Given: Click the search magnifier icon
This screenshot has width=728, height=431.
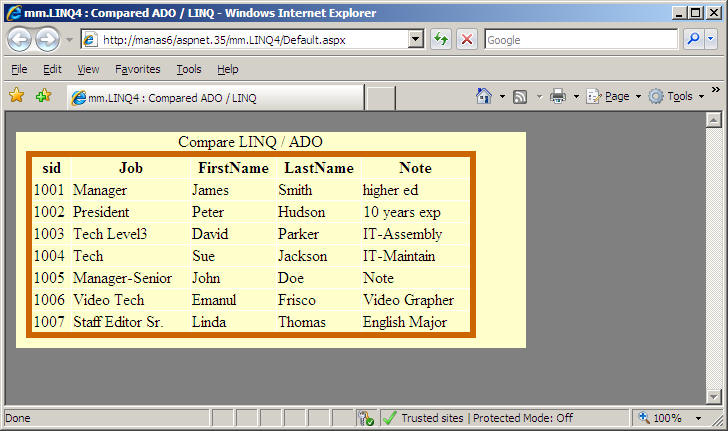Looking at the screenshot, I should click(692, 39).
